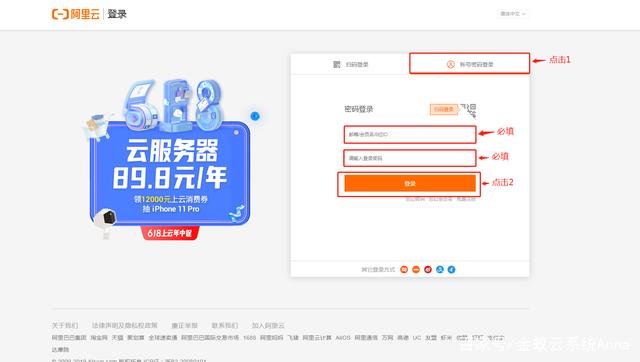Image resolution: width=640 pixels, height=362 pixels.
Task: Open the 简体中文 language dropdown
Action: (x=513, y=14)
